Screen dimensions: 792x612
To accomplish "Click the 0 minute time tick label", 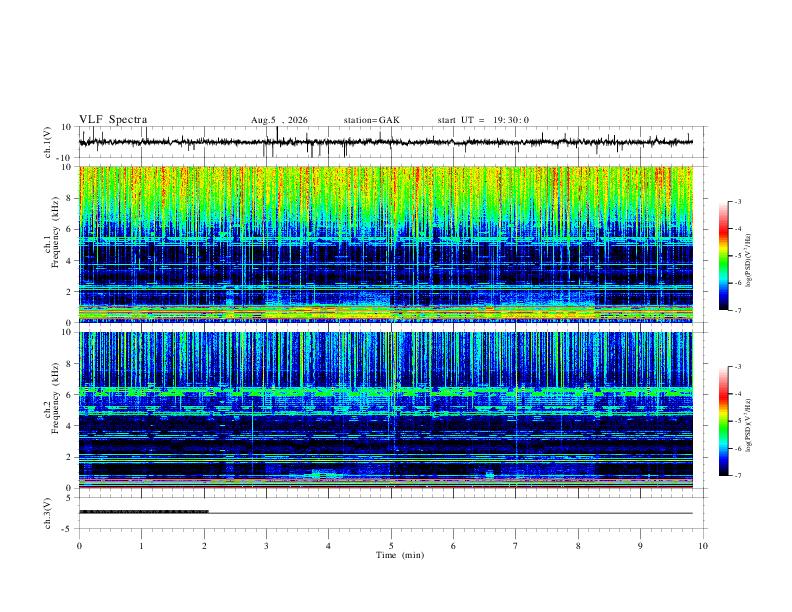I will coord(79,546).
